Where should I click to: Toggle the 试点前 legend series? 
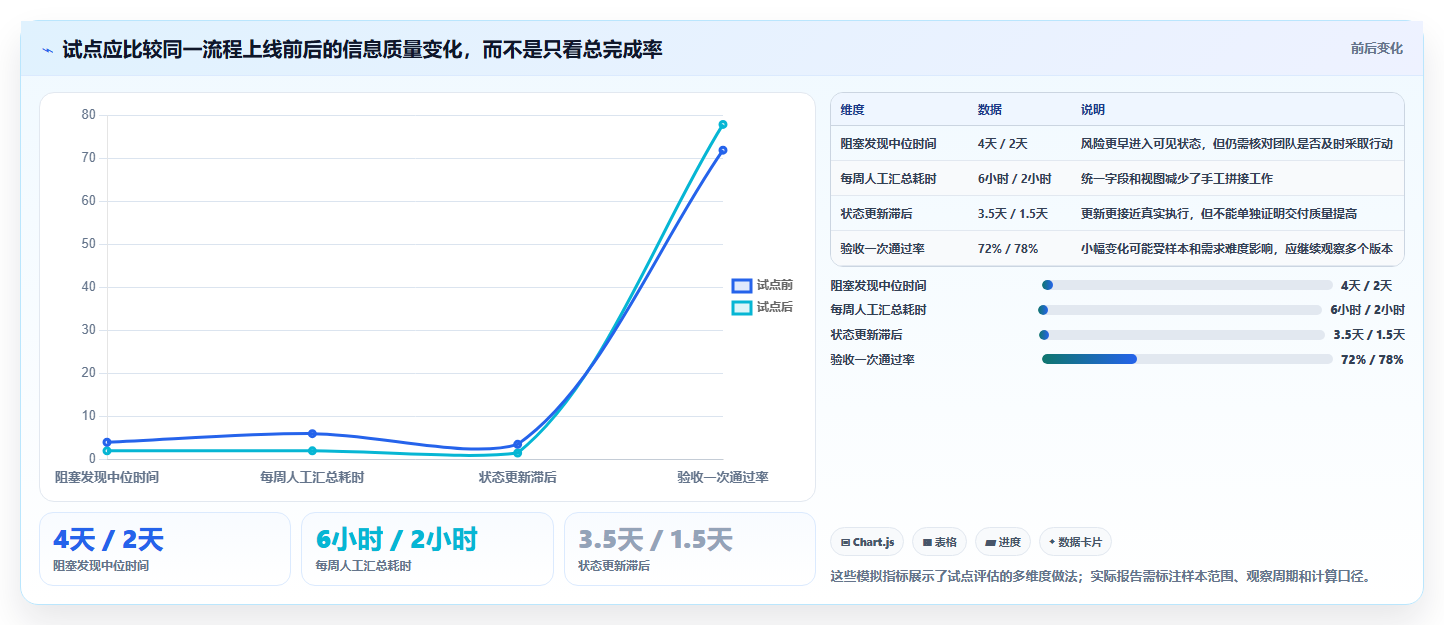click(x=762, y=285)
